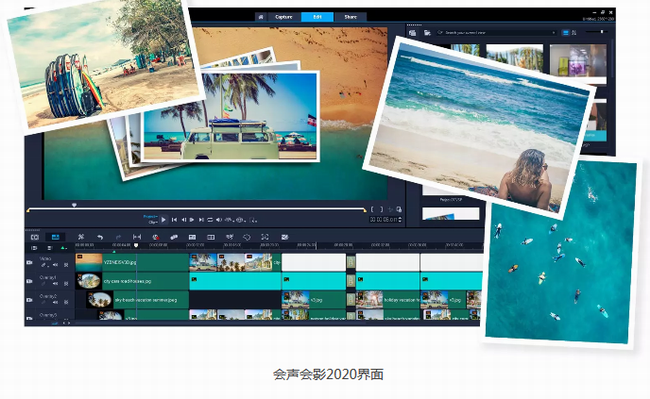Step forward one frame
This screenshot has height=399, width=650.
tap(192, 220)
